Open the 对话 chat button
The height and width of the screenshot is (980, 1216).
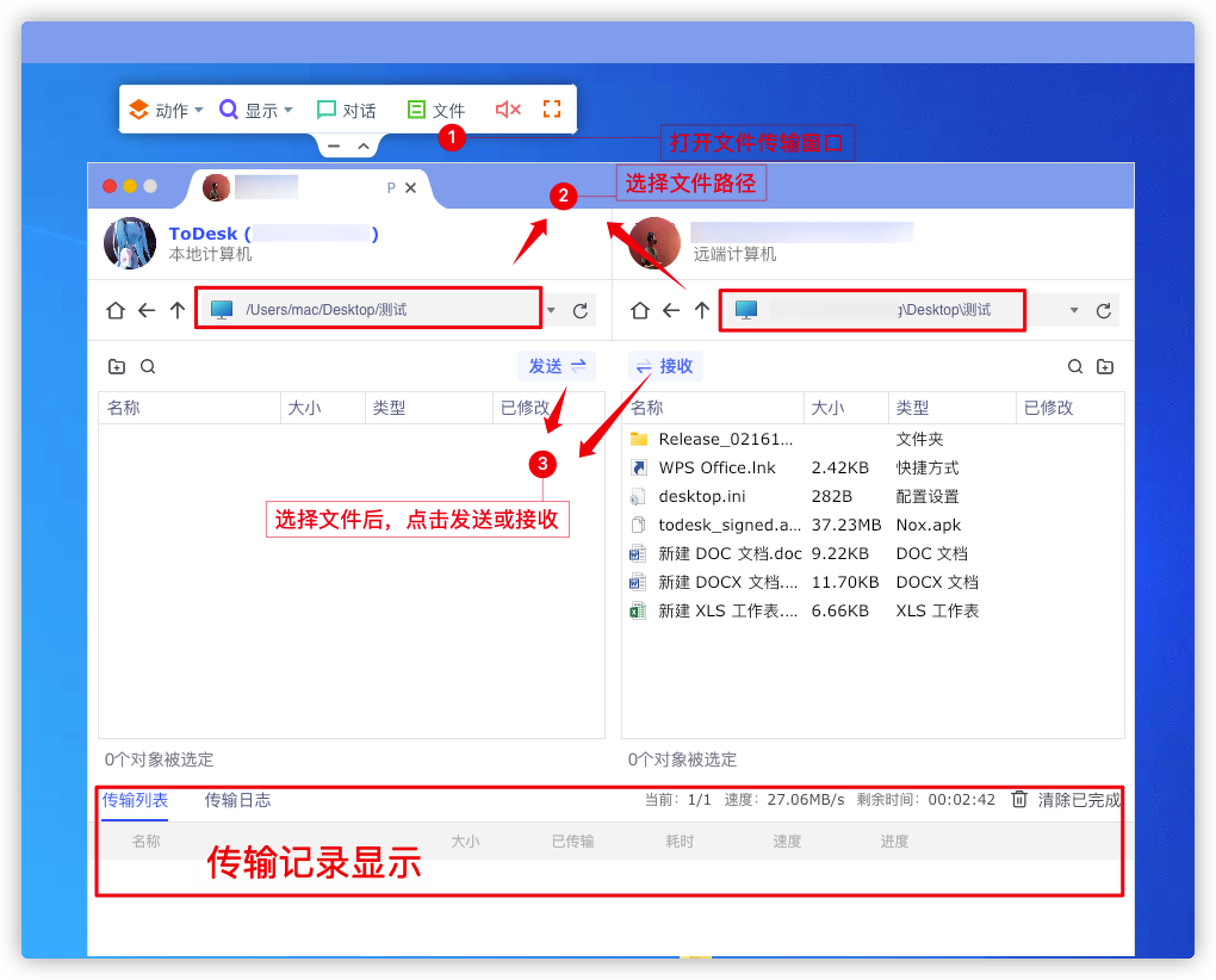[346, 110]
